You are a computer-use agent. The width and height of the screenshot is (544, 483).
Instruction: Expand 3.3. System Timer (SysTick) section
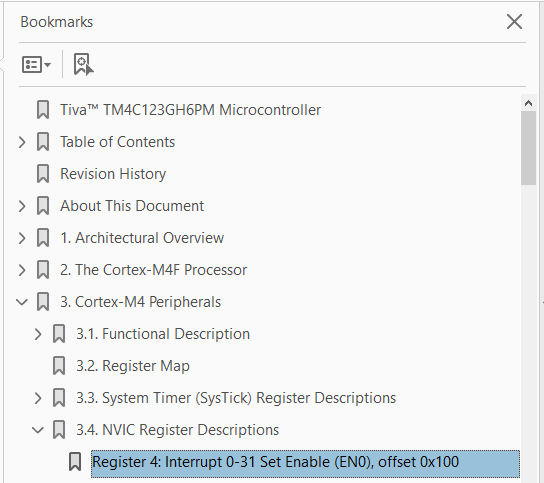[38, 398]
